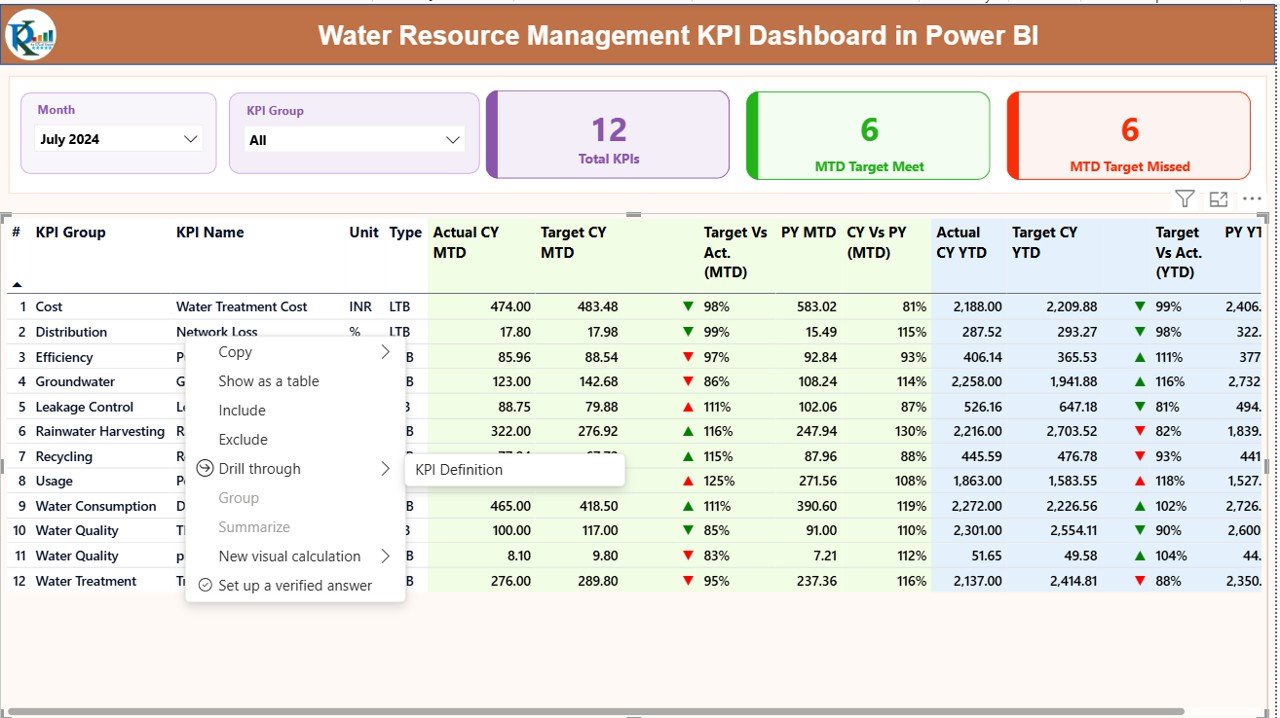Choose Set up a verified answer

[x=295, y=585]
